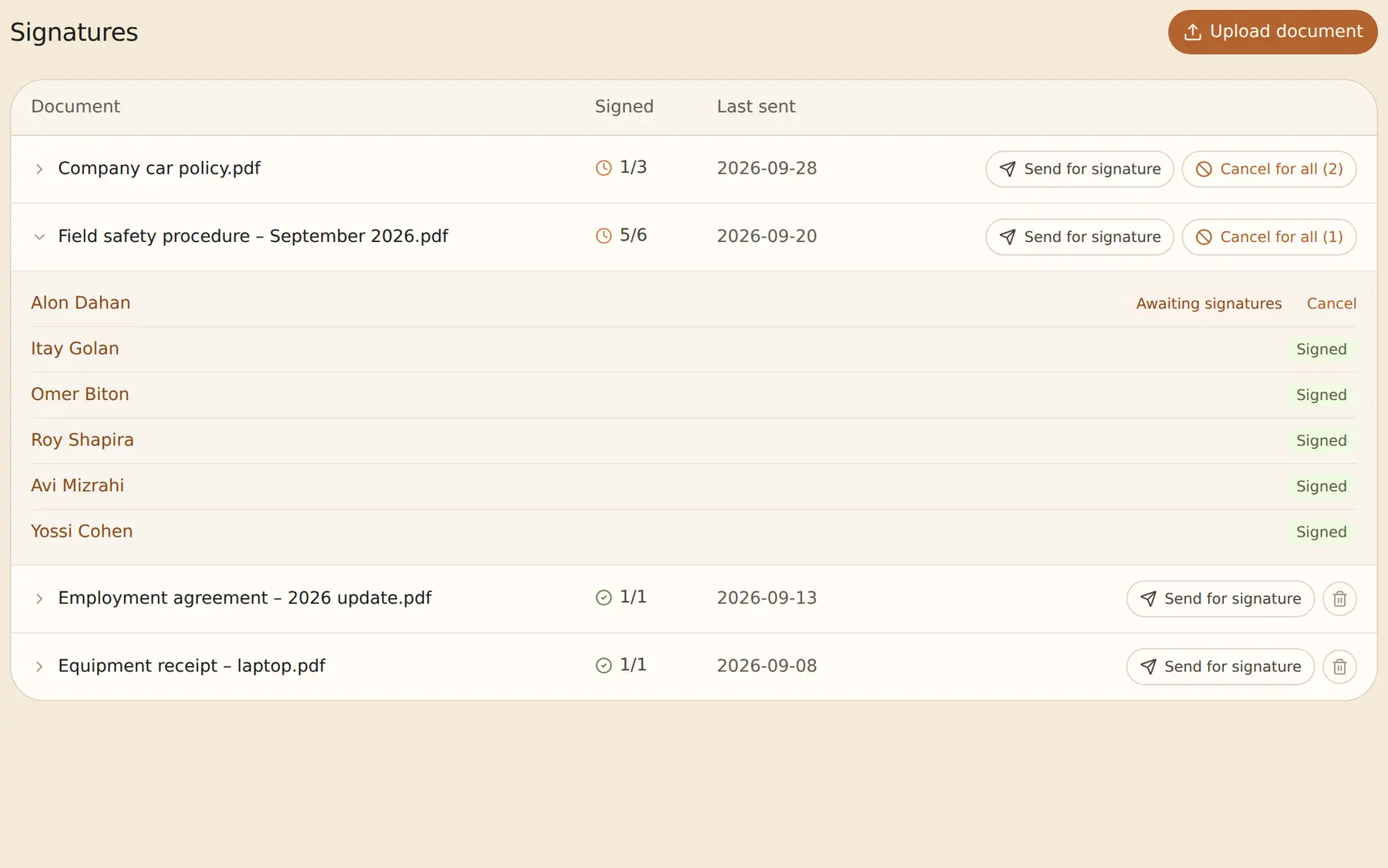Click pending clock icon beside 5/6
The image size is (1388, 868).
(604, 236)
